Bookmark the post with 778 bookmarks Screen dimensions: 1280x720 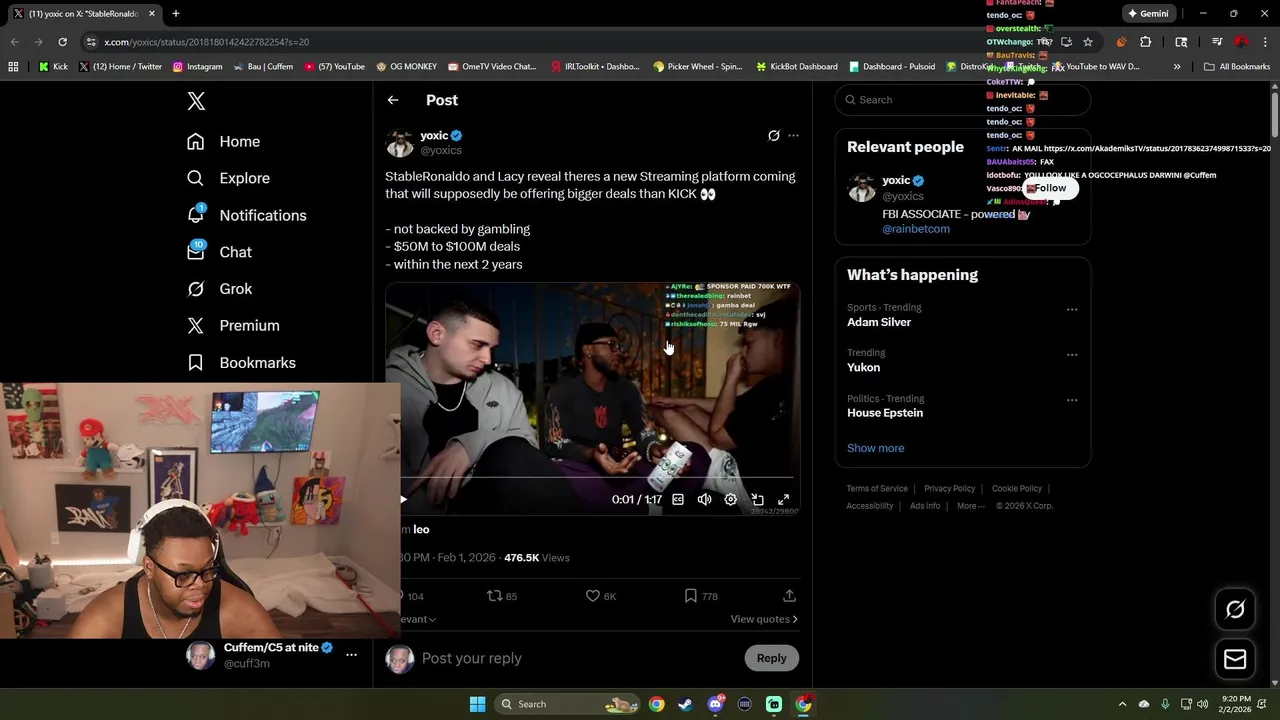click(x=700, y=596)
